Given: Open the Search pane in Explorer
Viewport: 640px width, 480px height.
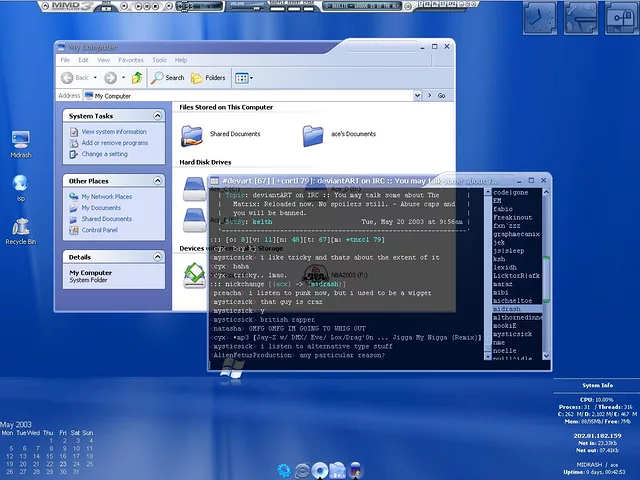Looking at the screenshot, I should point(167,78).
